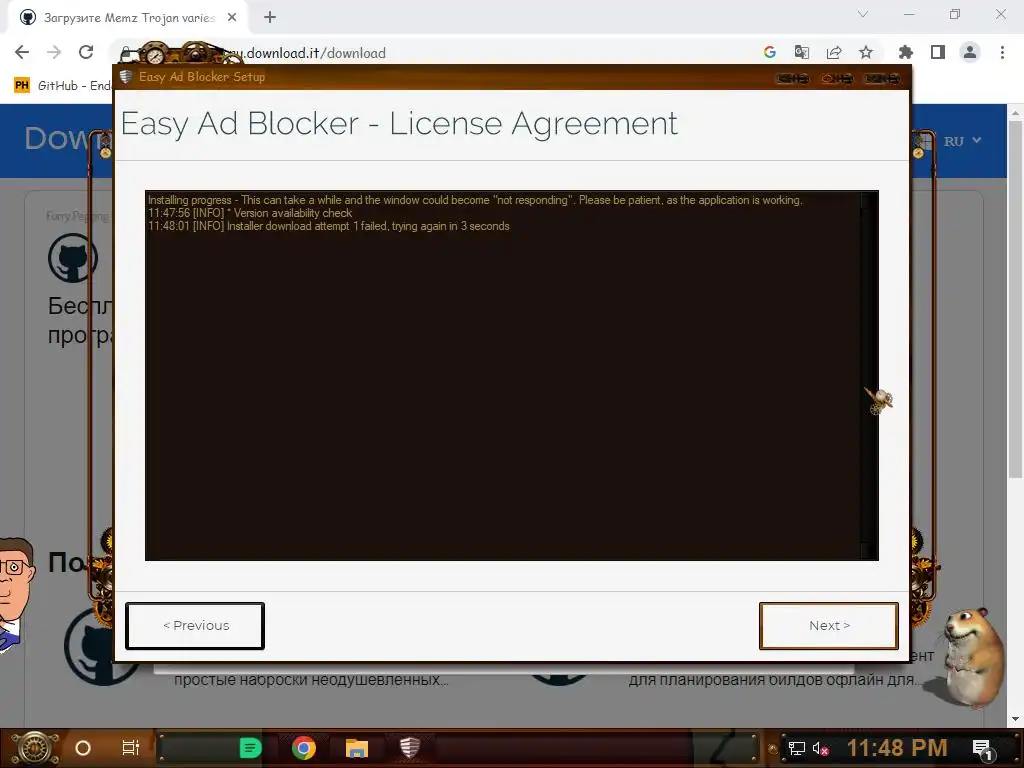The image size is (1024, 768).
Task: Open Cortana search circle
Action: [83, 748]
